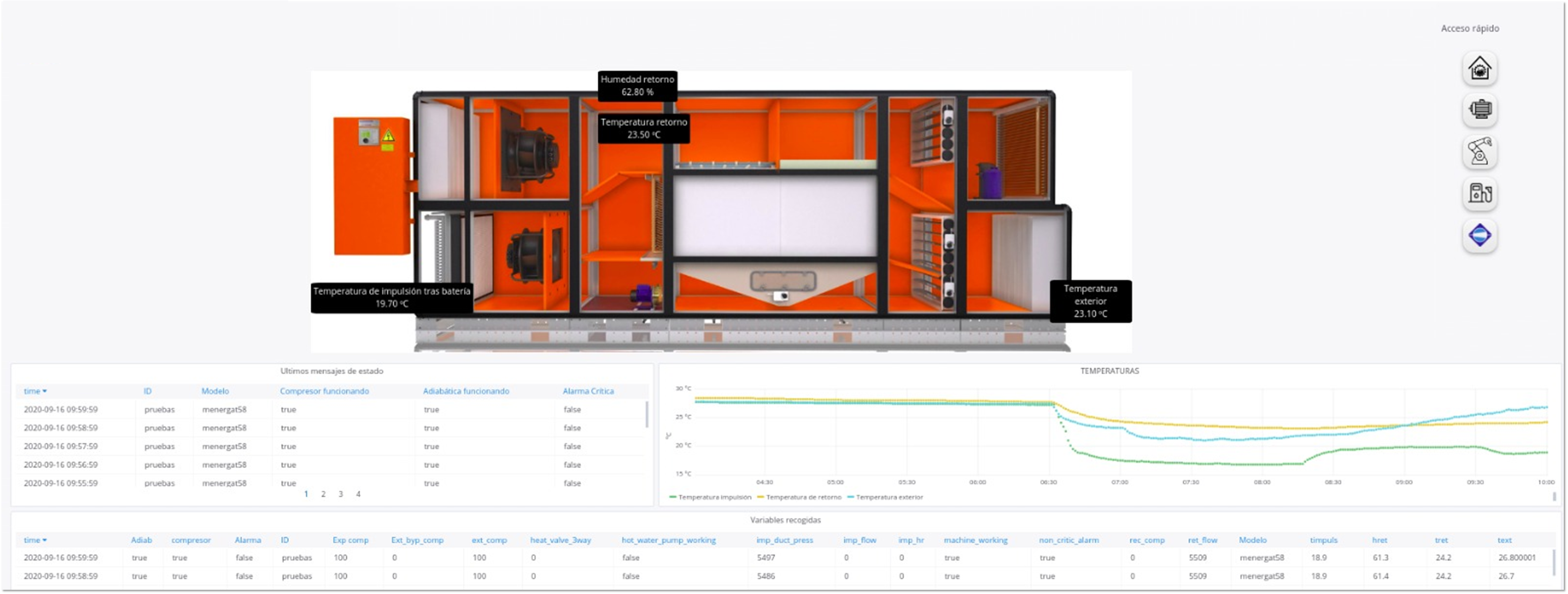The image size is (1568, 594).
Task: Click the Temperatura de impulsión tras batería label
Action: 392,298
